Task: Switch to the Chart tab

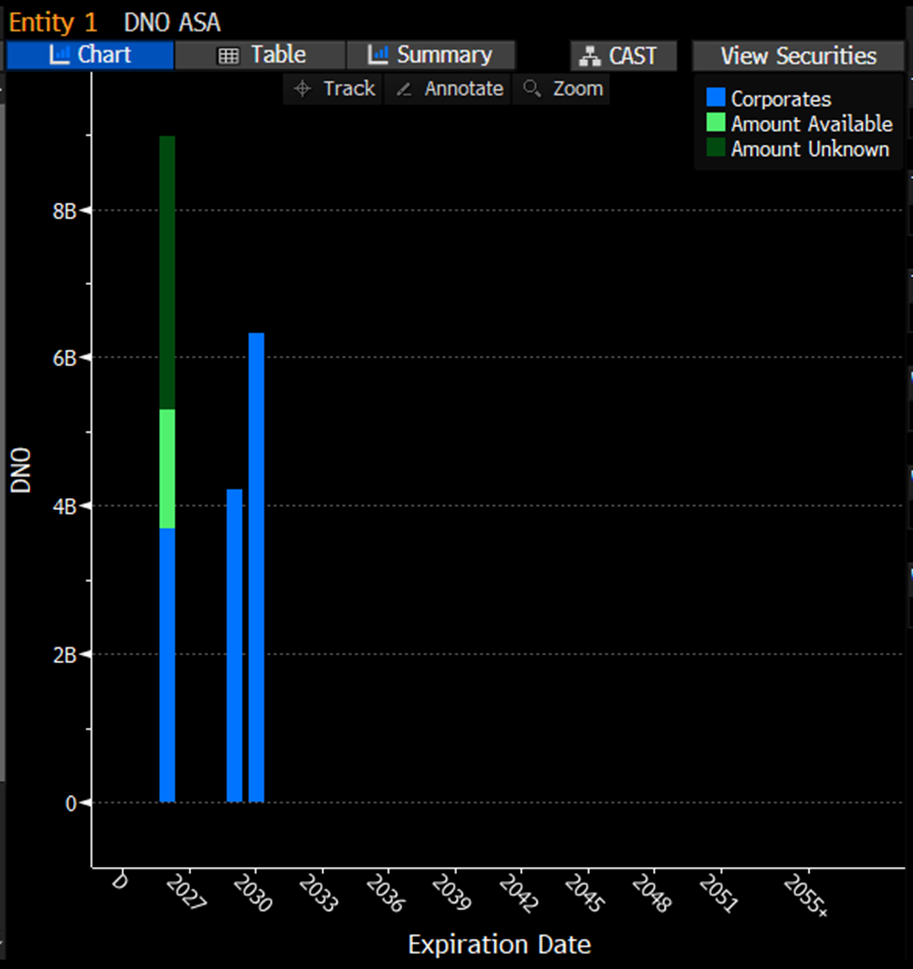Action: pyautogui.click(x=90, y=56)
